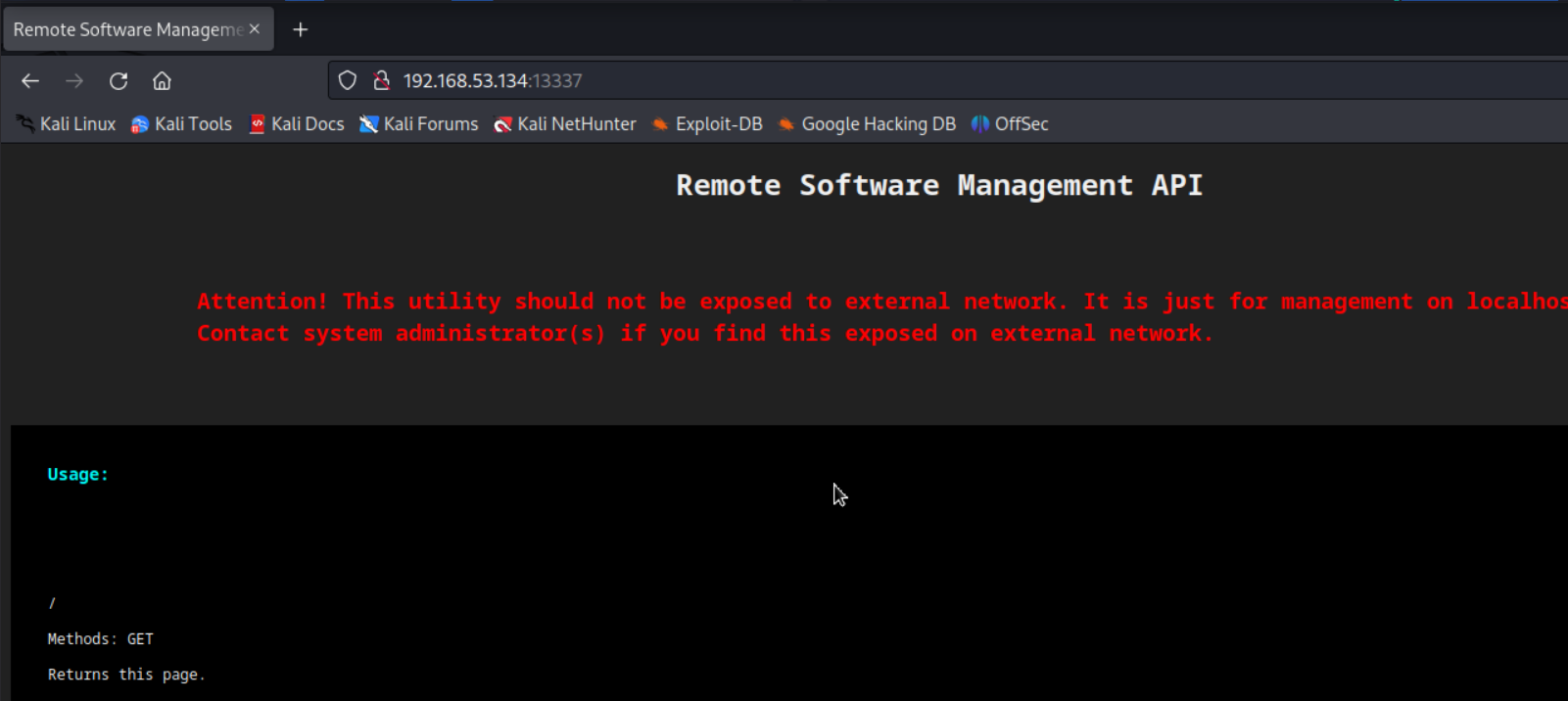This screenshot has width=1568, height=701.
Task: Click the cyan Usage: label
Action: coord(78,474)
